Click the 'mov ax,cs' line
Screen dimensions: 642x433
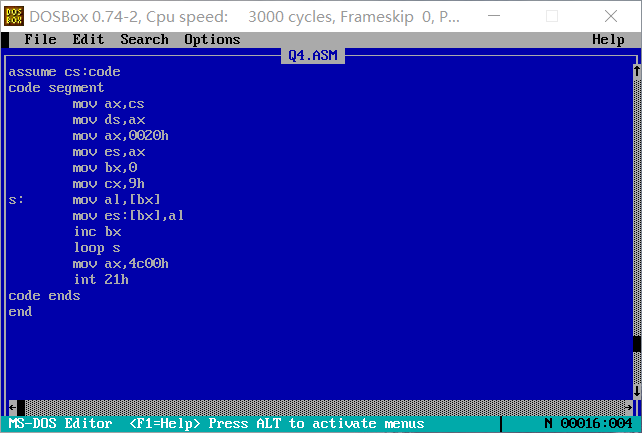click(x=108, y=104)
